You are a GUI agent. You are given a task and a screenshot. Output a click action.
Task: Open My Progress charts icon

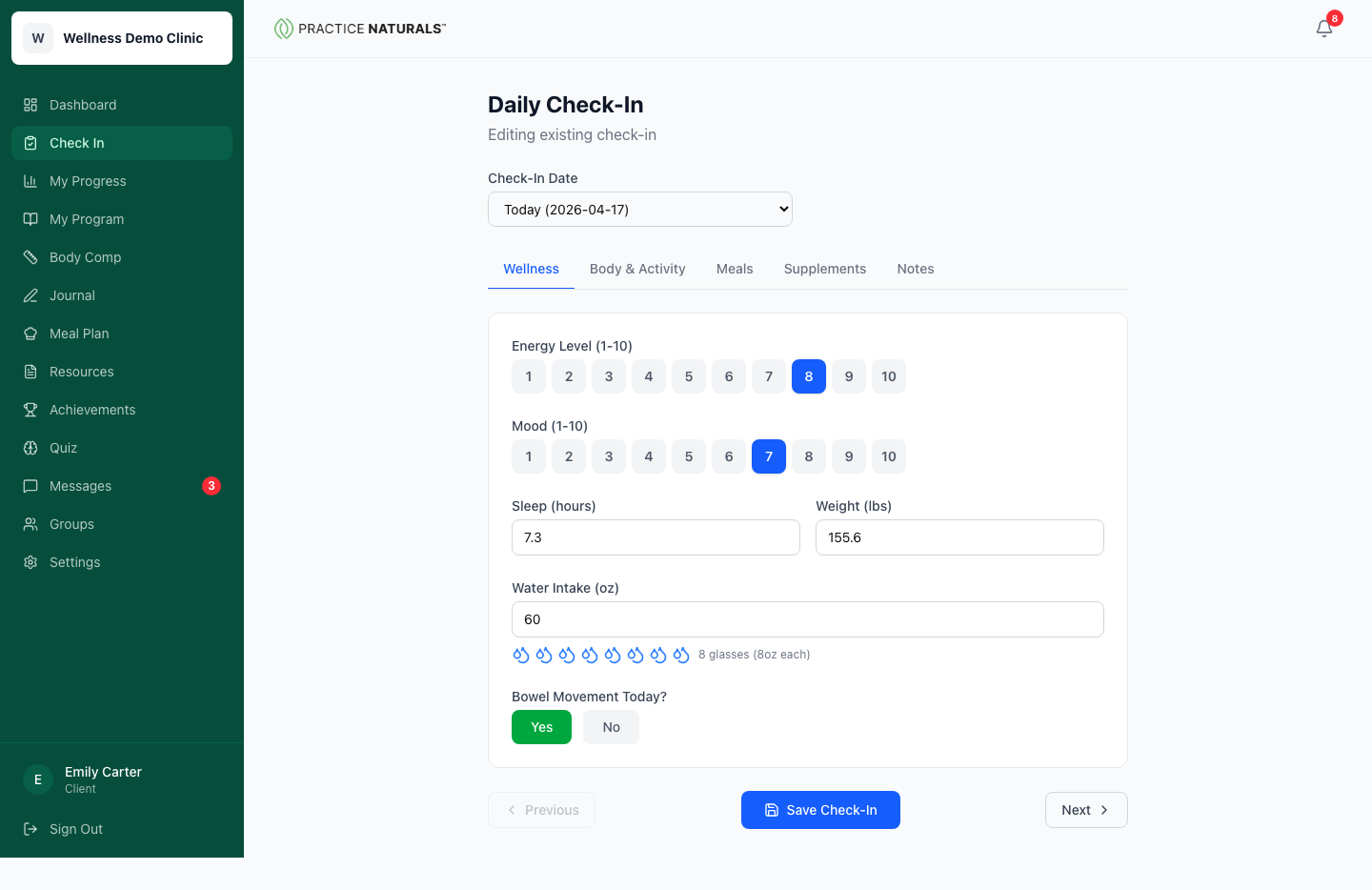(x=30, y=180)
